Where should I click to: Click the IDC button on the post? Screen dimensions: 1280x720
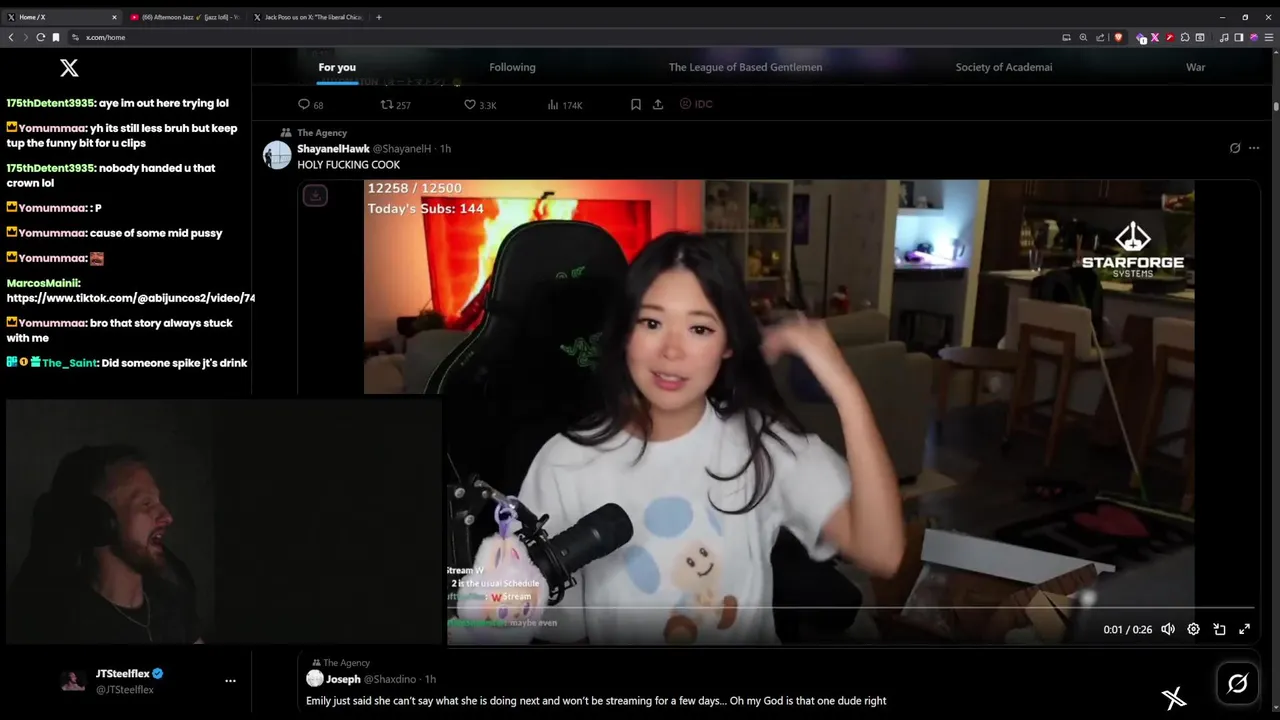coord(696,104)
